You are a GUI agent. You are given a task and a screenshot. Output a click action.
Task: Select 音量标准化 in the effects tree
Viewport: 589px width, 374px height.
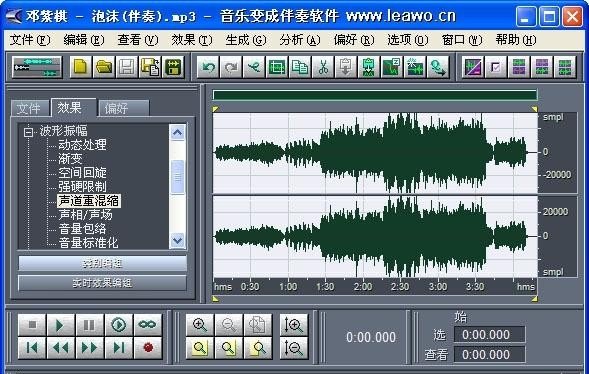click(x=88, y=243)
